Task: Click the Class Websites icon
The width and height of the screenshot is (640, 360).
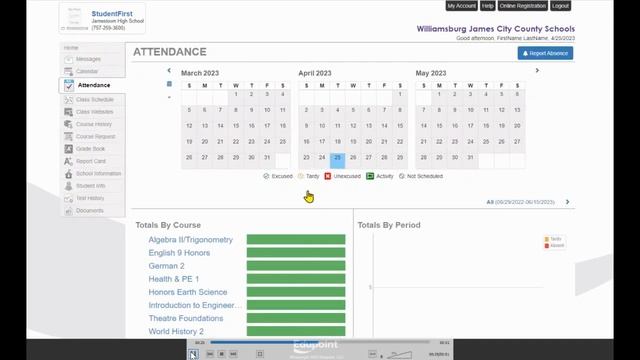Action: 68,112
